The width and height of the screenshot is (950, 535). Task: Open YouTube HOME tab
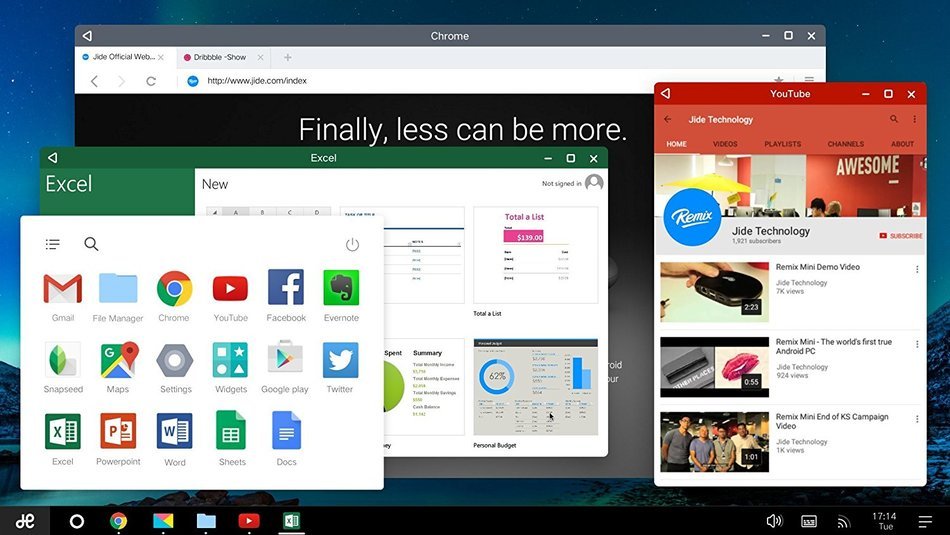[676, 144]
